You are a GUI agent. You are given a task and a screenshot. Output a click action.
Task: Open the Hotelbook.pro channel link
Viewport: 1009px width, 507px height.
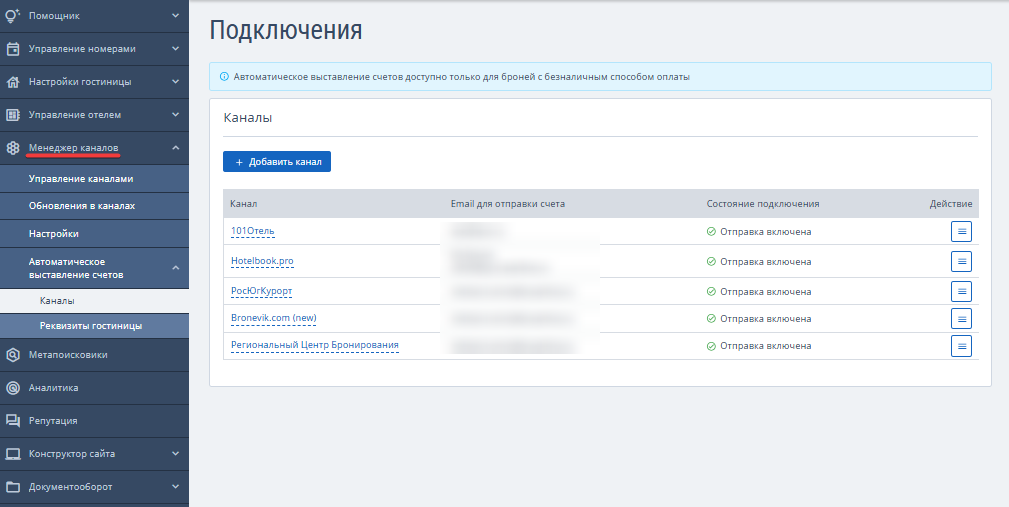262,261
